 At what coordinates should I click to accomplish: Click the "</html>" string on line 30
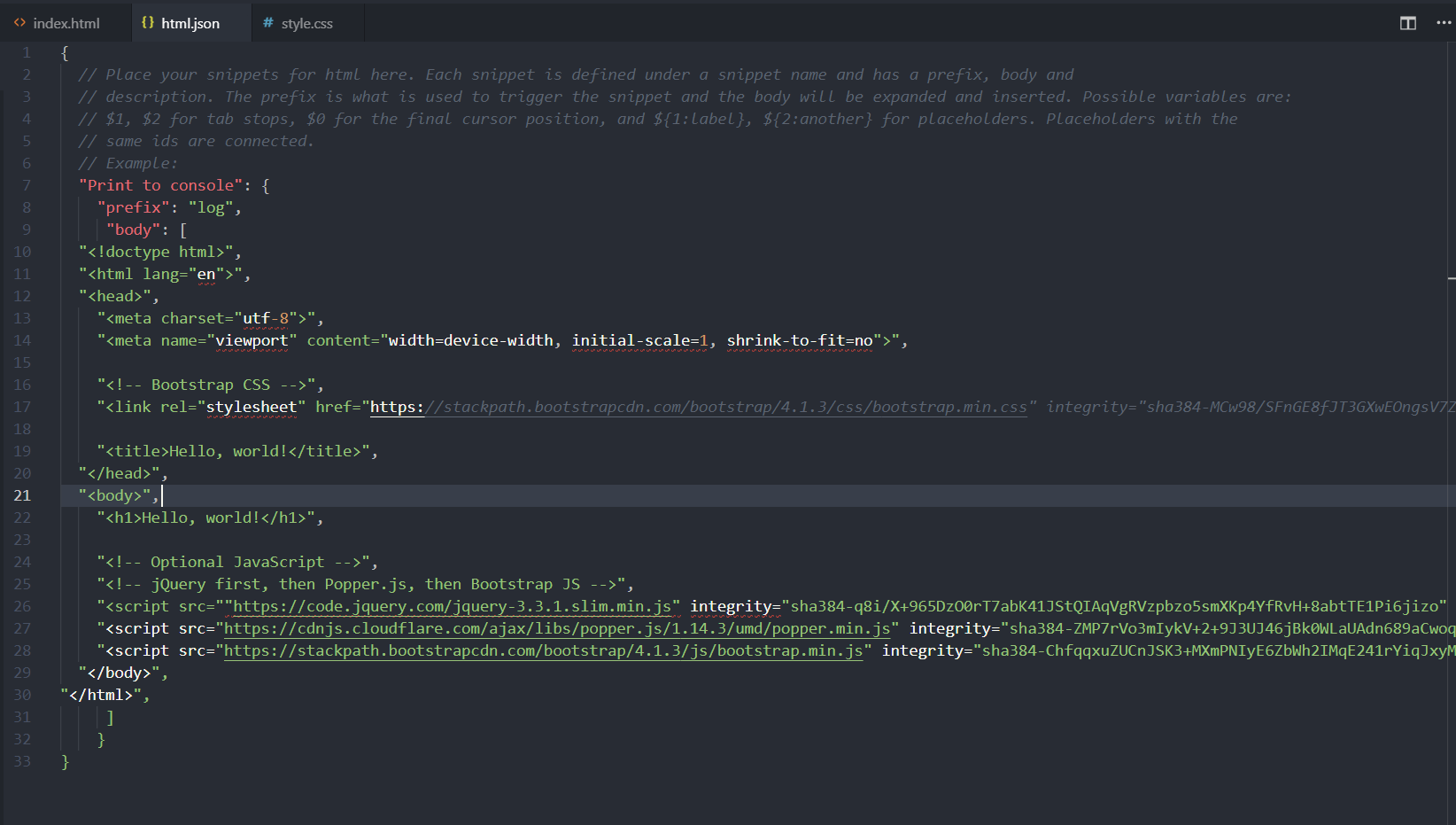[x=101, y=695]
